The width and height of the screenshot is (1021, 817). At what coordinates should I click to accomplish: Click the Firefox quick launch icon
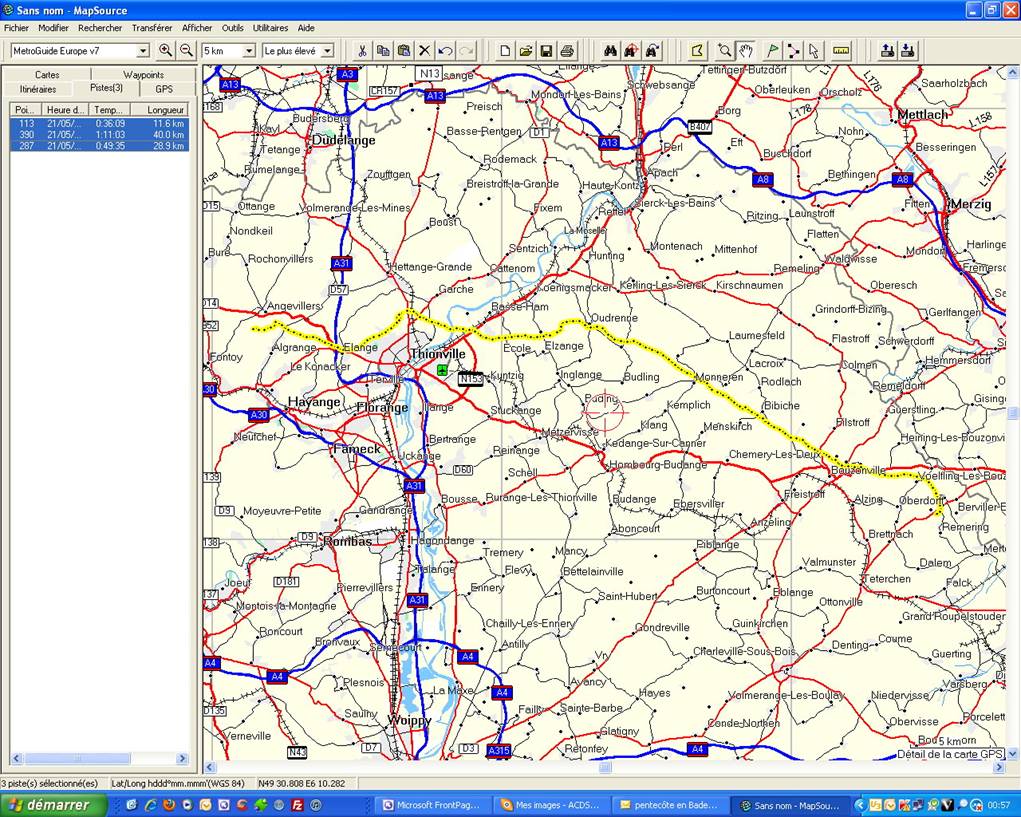click(x=169, y=805)
